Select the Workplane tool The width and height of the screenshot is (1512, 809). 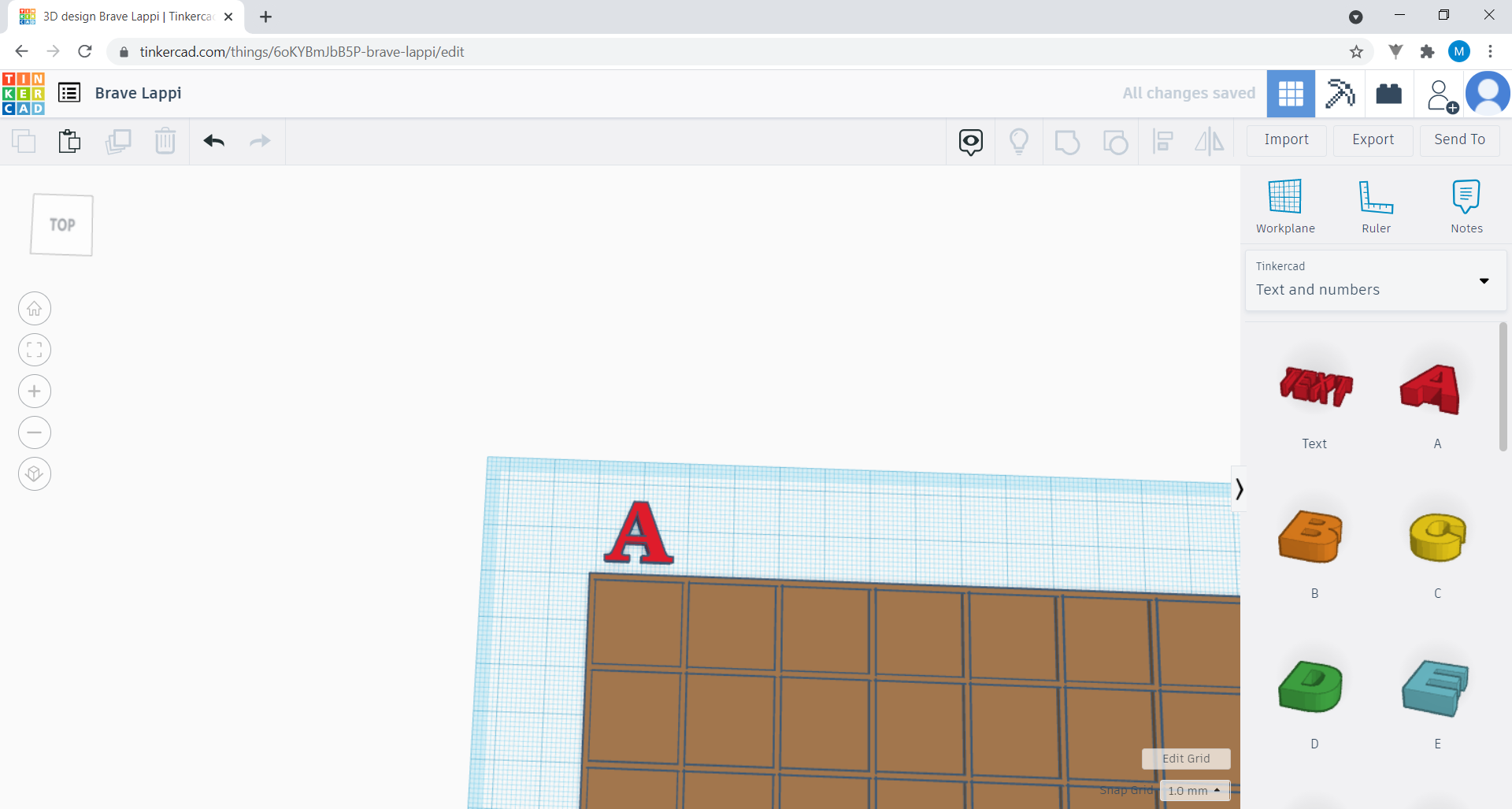click(x=1285, y=206)
